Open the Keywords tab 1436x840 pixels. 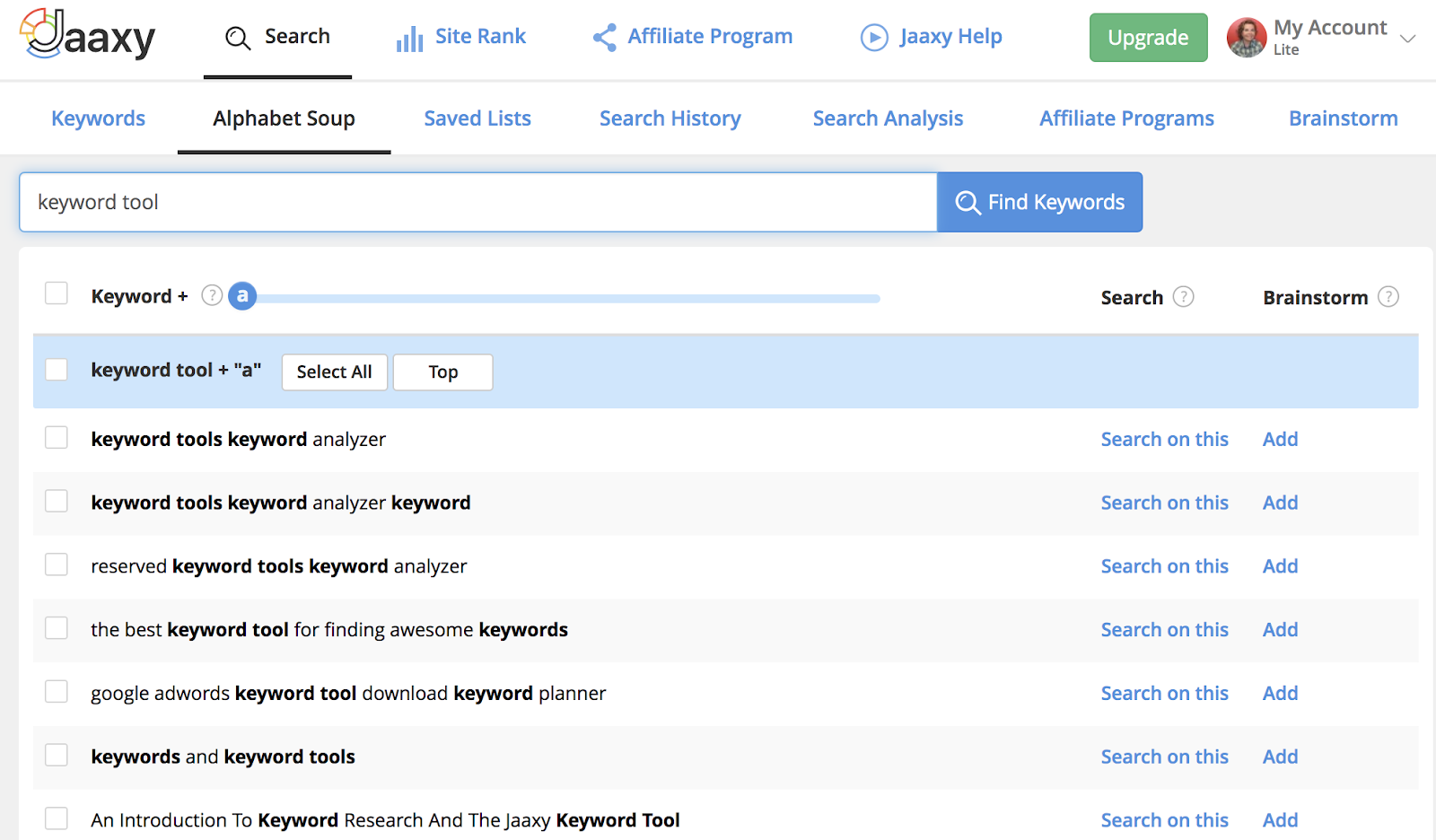[x=98, y=118]
